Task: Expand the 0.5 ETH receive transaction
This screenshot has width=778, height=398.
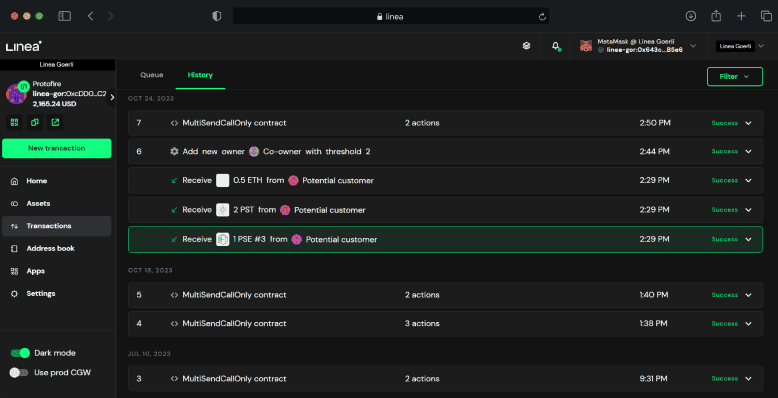Action: pyautogui.click(x=748, y=181)
